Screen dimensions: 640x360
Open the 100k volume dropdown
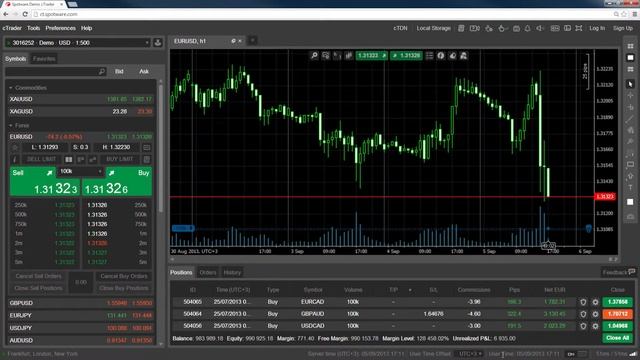[x=80, y=171]
